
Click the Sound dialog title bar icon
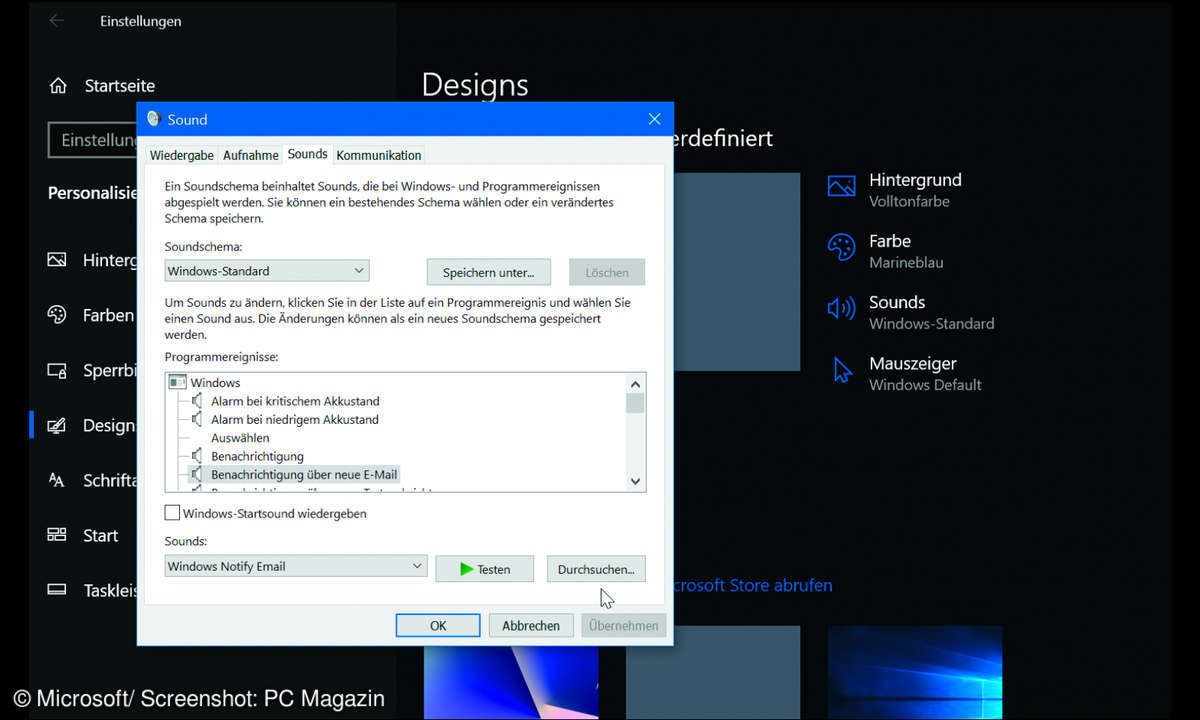tap(153, 119)
